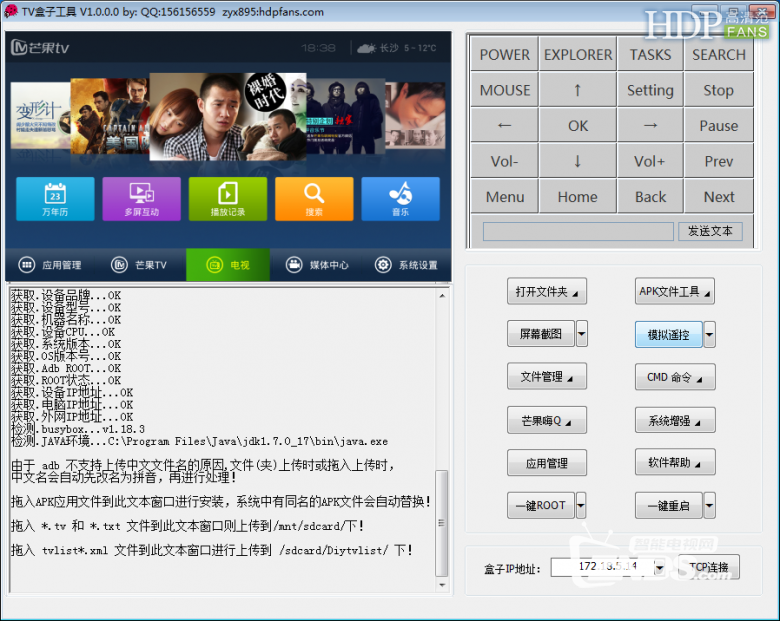Open 系统设置 in the TV bottom bar
This screenshot has width=780, height=621.
(x=406, y=265)
